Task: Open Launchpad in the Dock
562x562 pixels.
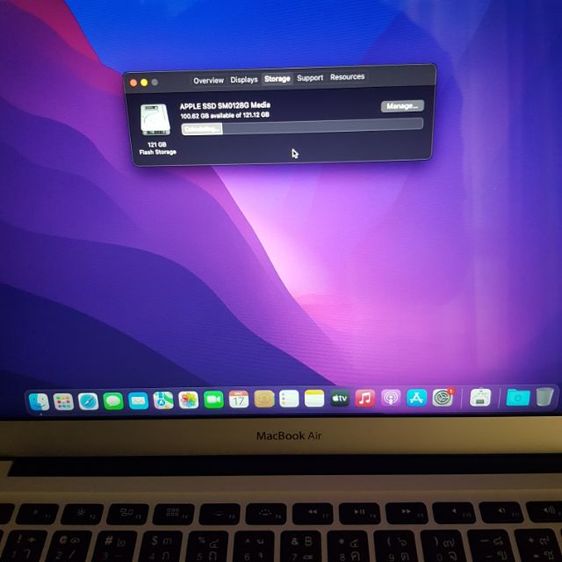Action: (63, 401)
